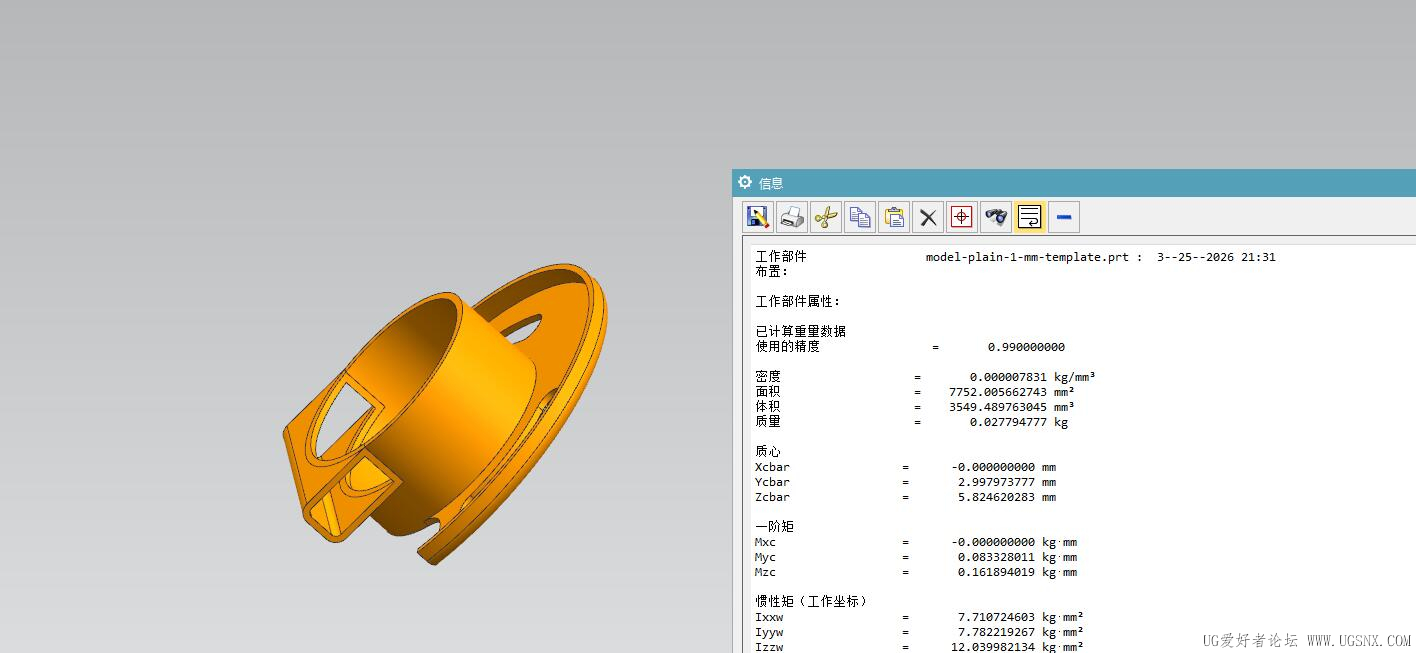Click the Ixxw value 7.710724603
1416x653 pixels.
(x=997, y=617)
